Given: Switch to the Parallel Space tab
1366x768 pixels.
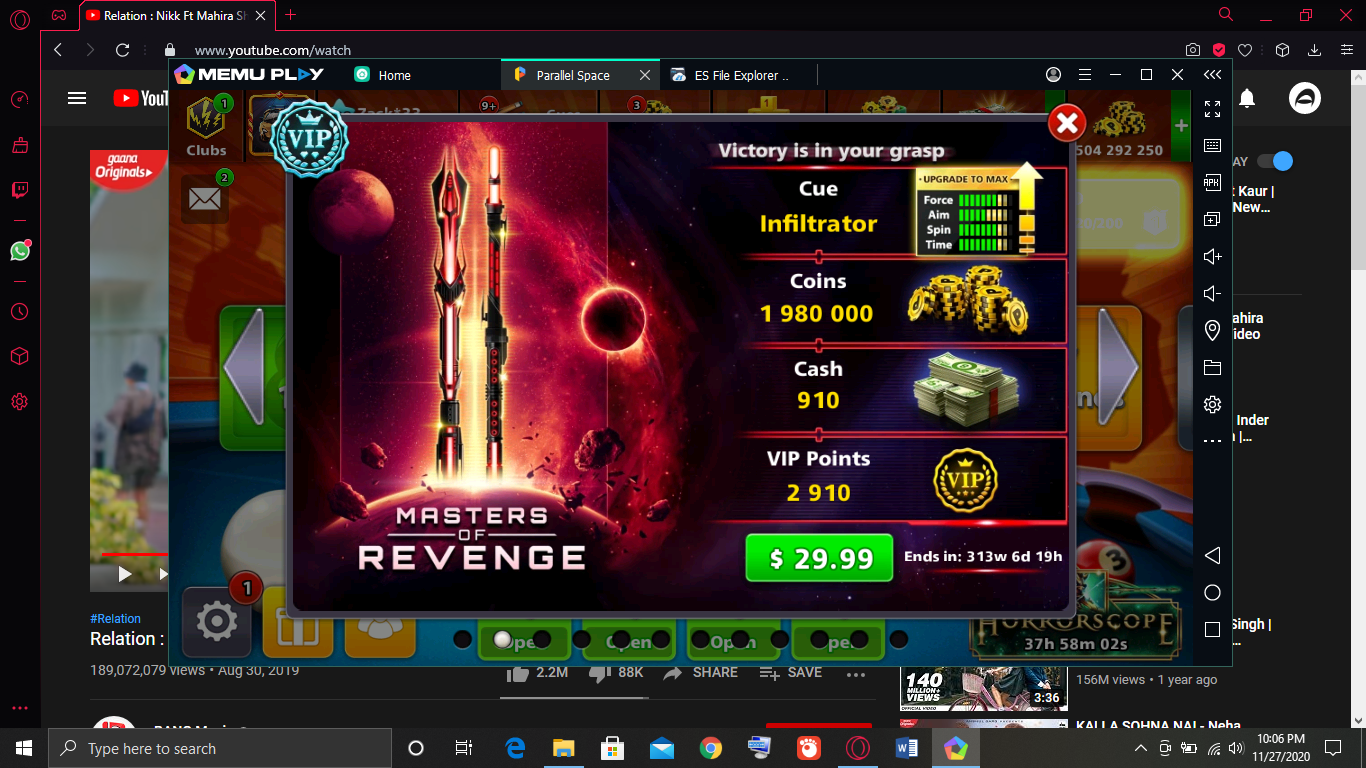Looking at the screenshot, I should (572, 75).
